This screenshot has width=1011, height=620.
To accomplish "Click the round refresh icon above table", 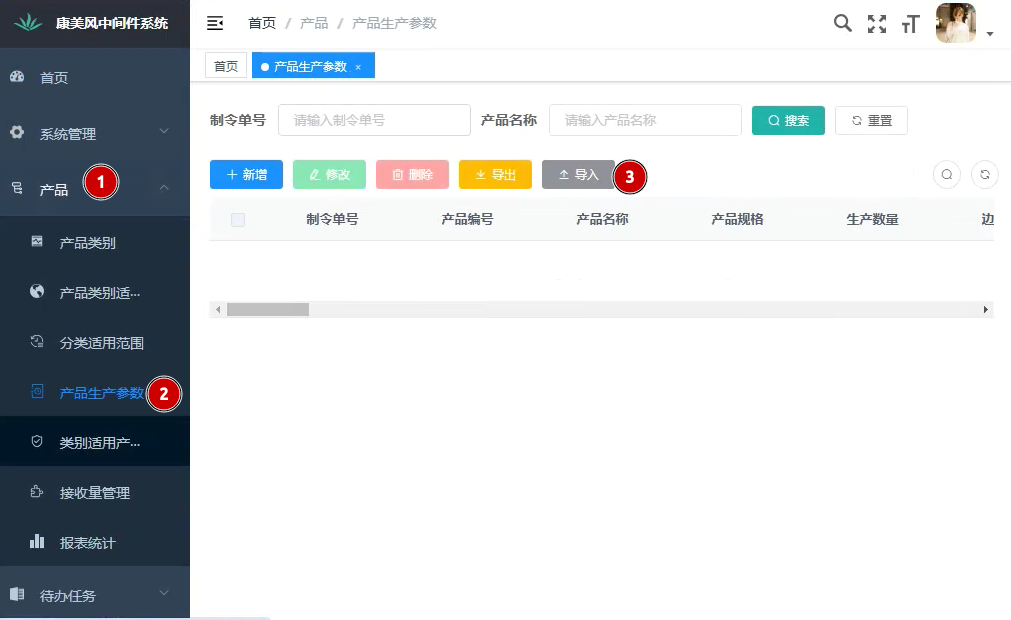I will [x=985, y=174].
